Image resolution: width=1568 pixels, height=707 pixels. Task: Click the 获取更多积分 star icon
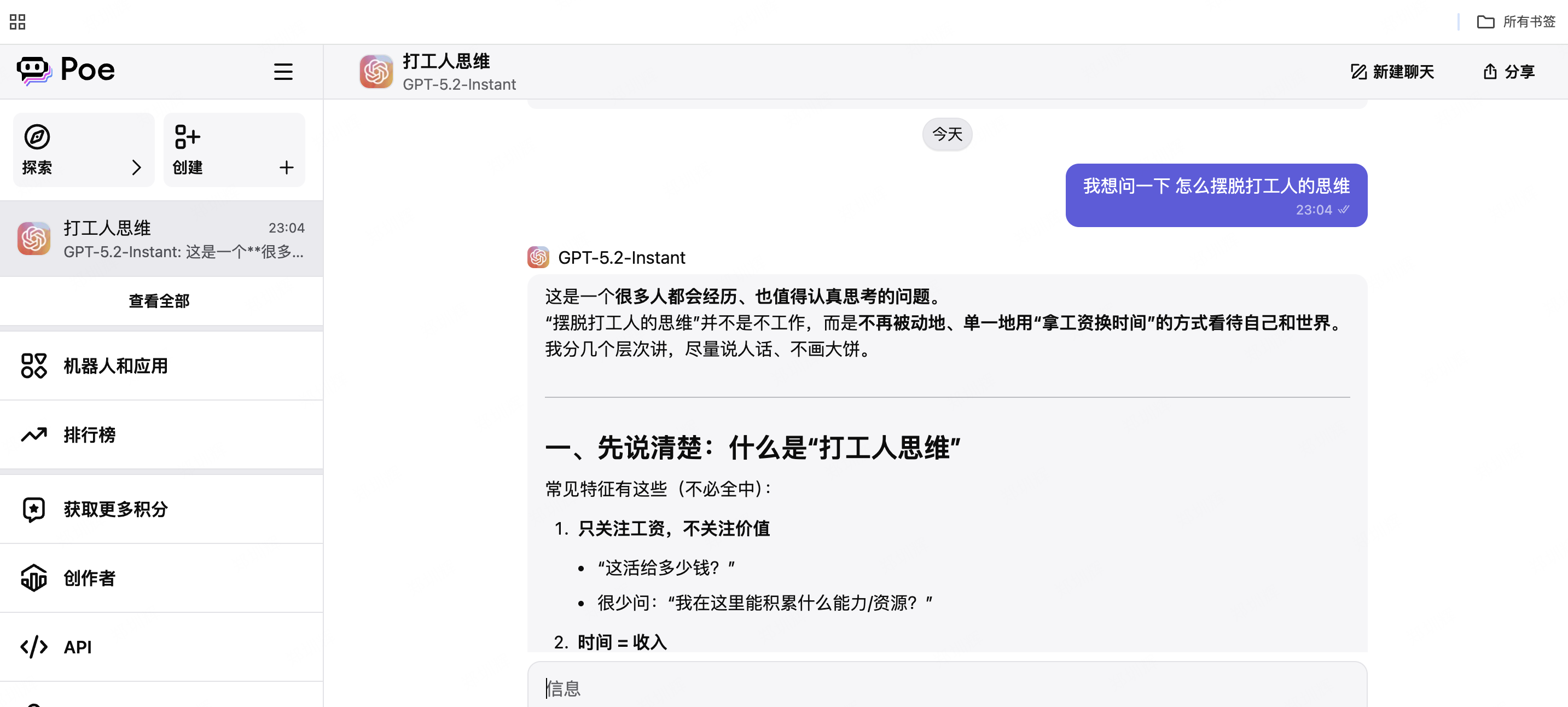34,509
